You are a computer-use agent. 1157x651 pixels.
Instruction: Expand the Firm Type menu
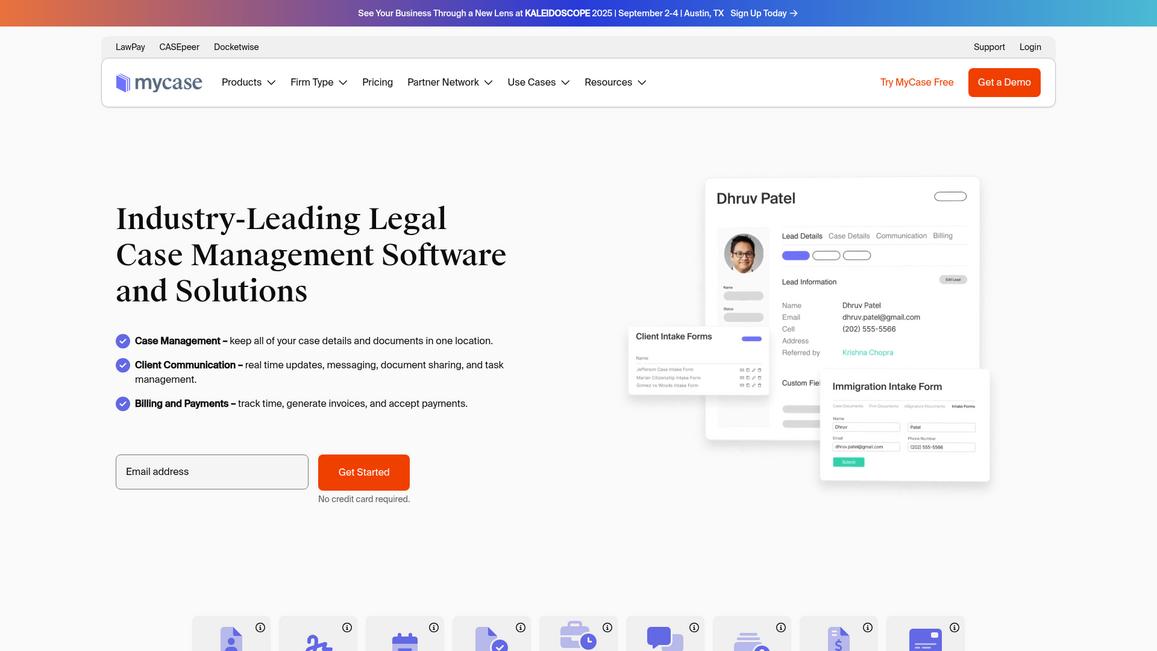click(319, 83)
